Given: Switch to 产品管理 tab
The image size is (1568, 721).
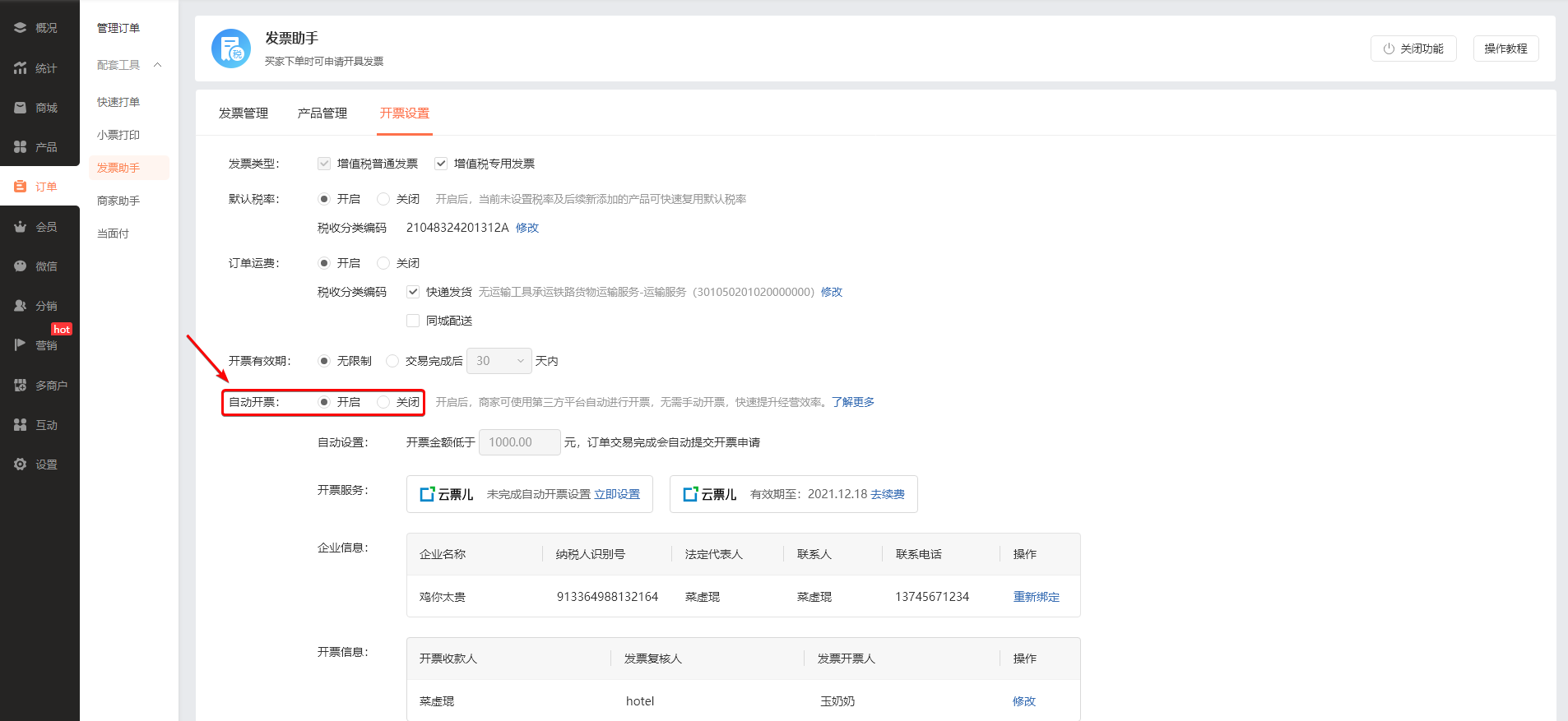Looking at the screenshot, I should click(322, 113).
